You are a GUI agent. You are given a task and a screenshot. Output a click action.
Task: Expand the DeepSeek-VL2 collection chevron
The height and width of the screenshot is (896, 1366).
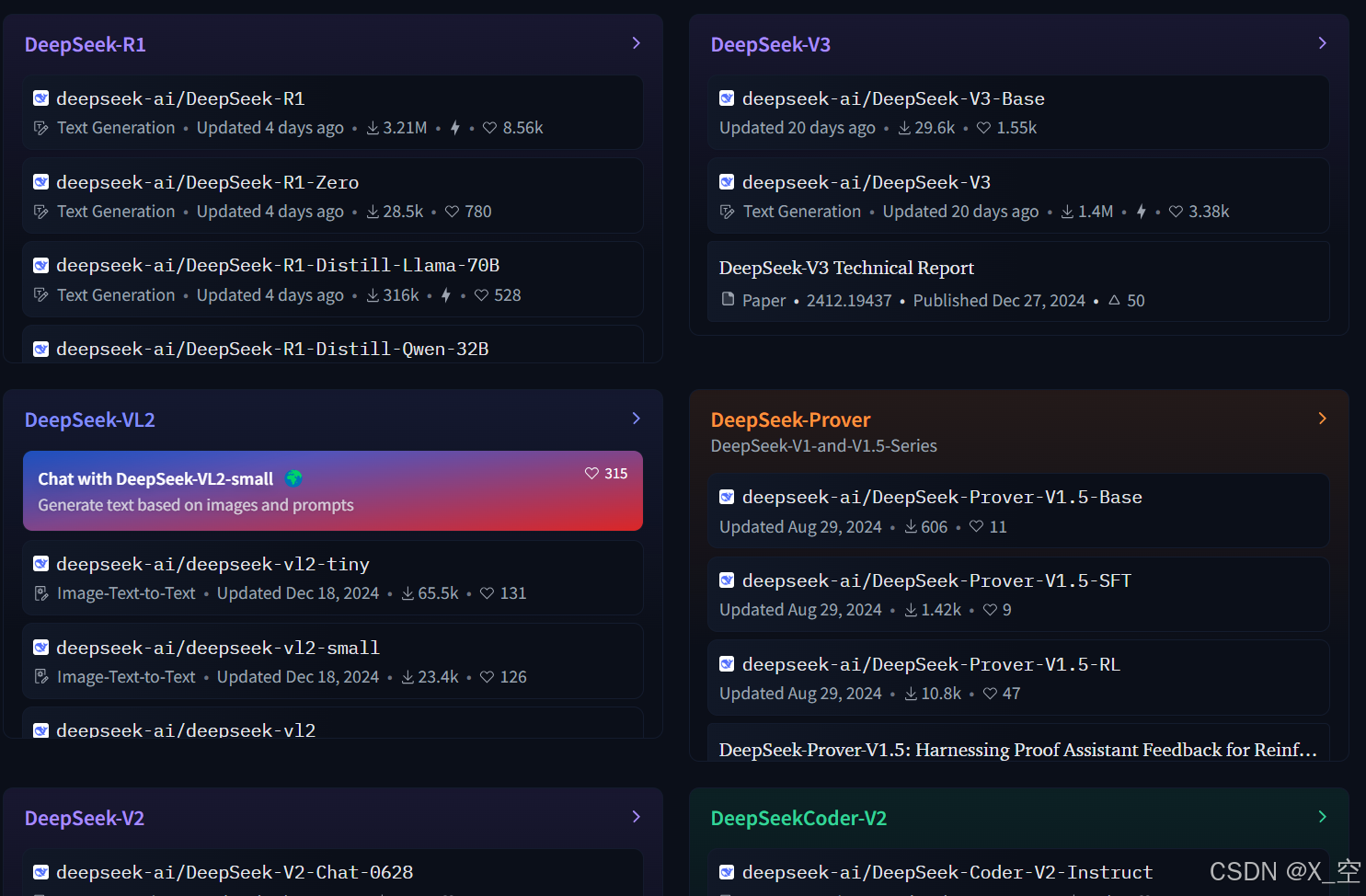636,419
